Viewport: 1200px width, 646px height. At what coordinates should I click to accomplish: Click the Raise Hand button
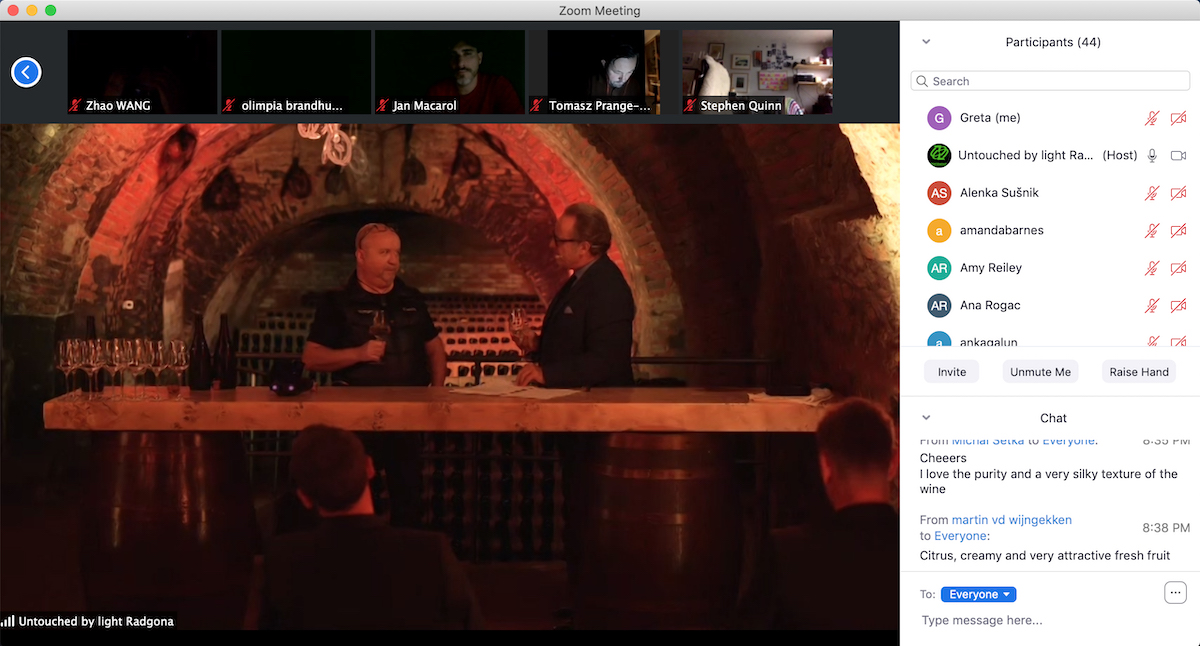click(x=1138, y=372)
